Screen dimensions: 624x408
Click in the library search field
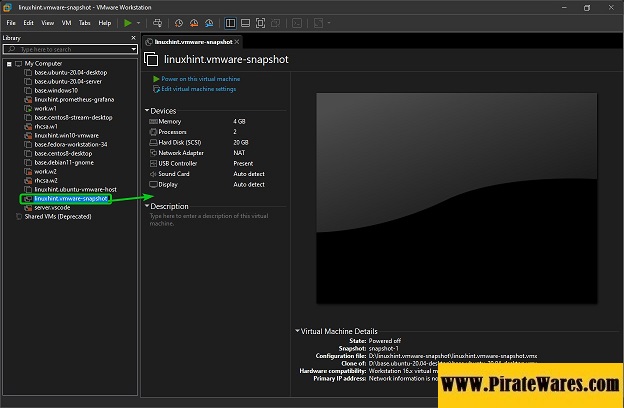click(x=70, y=49)
